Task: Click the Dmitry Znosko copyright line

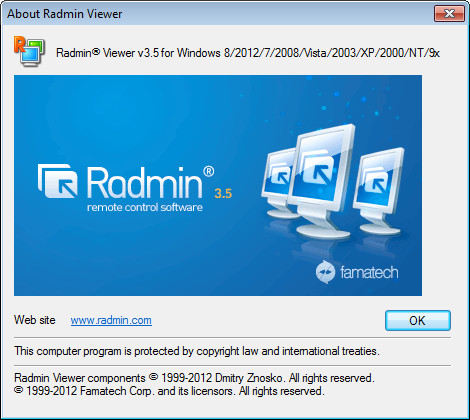Action: tap(194, 378)
